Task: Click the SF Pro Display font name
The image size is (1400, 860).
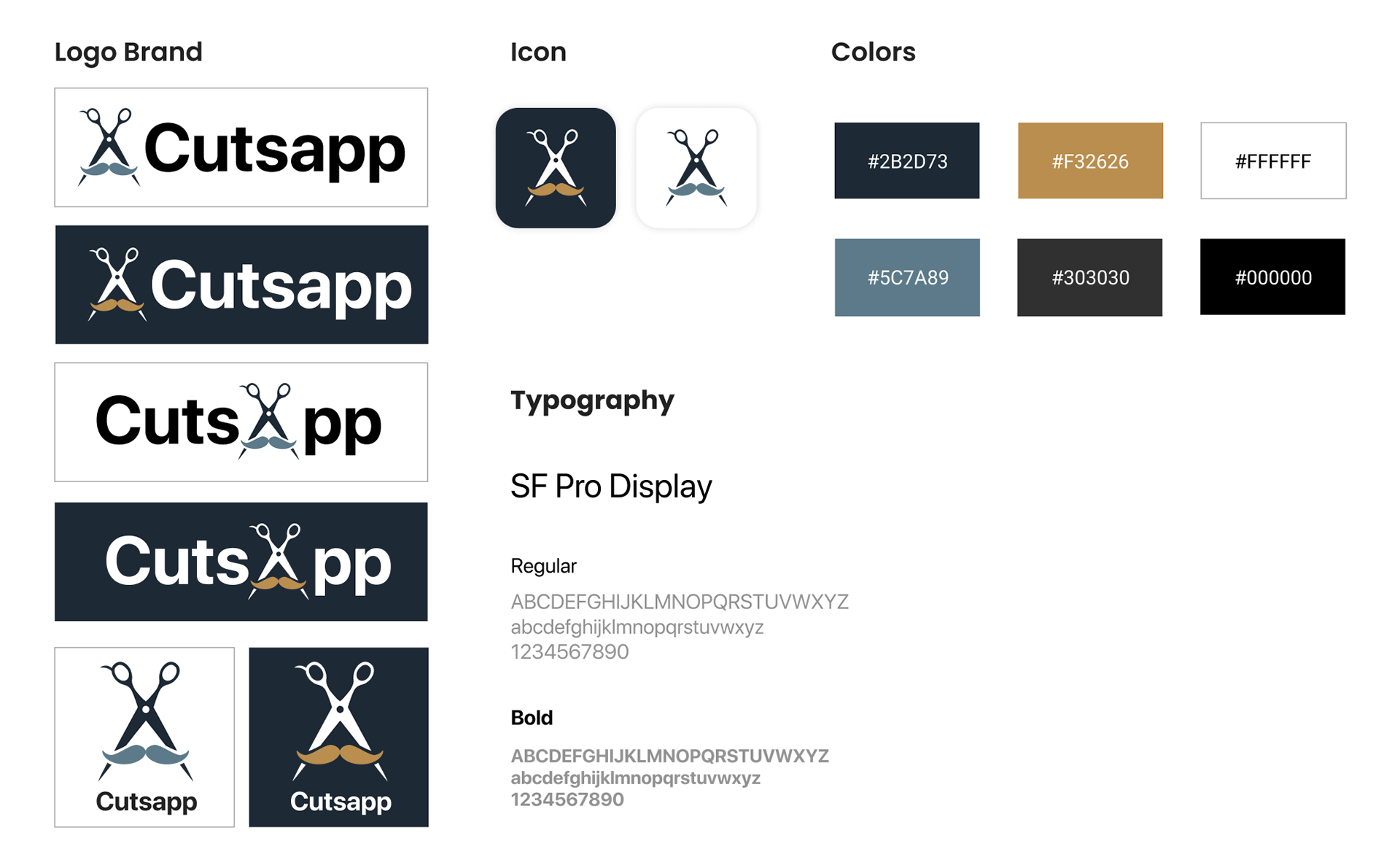Action: click(611, 487)
